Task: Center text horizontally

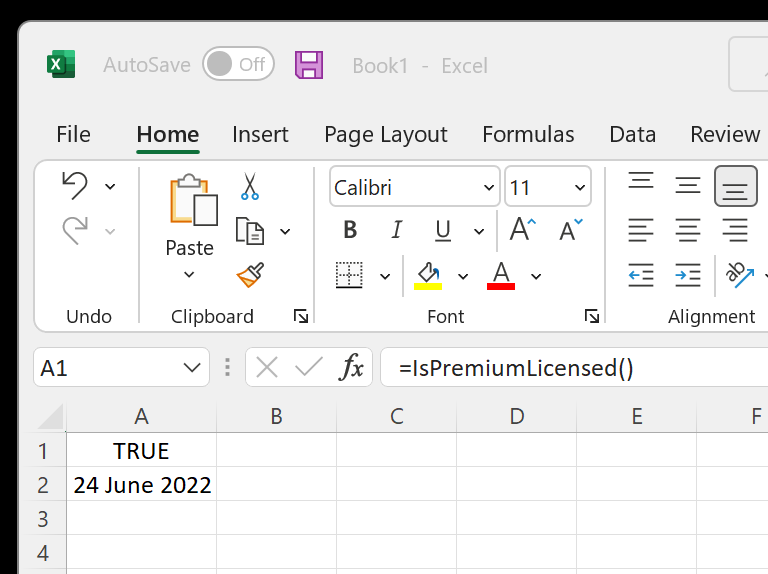Action: (688, 230)
